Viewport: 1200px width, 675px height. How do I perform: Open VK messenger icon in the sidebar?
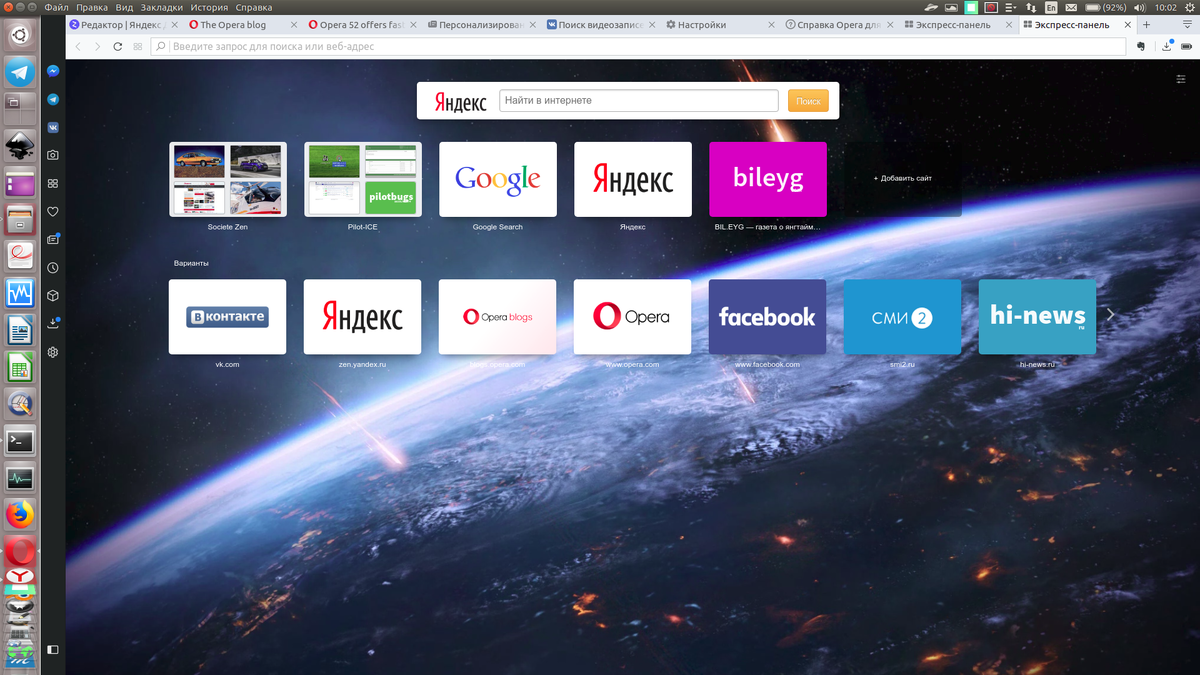click(52, 127)
